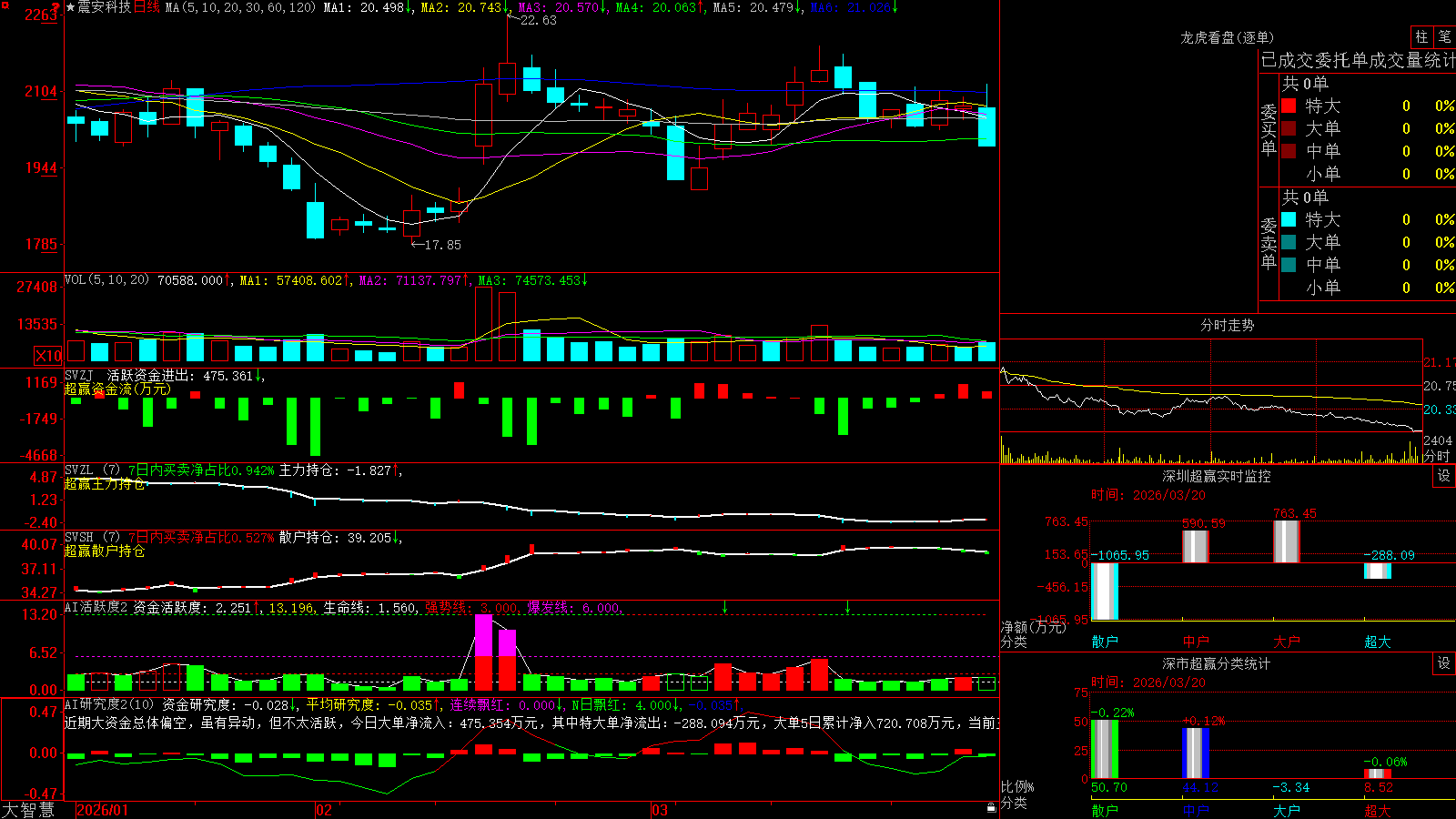Click the 日线 period label
The image size is (1456, 819).
pyautogui.click(x=147, y=7)
